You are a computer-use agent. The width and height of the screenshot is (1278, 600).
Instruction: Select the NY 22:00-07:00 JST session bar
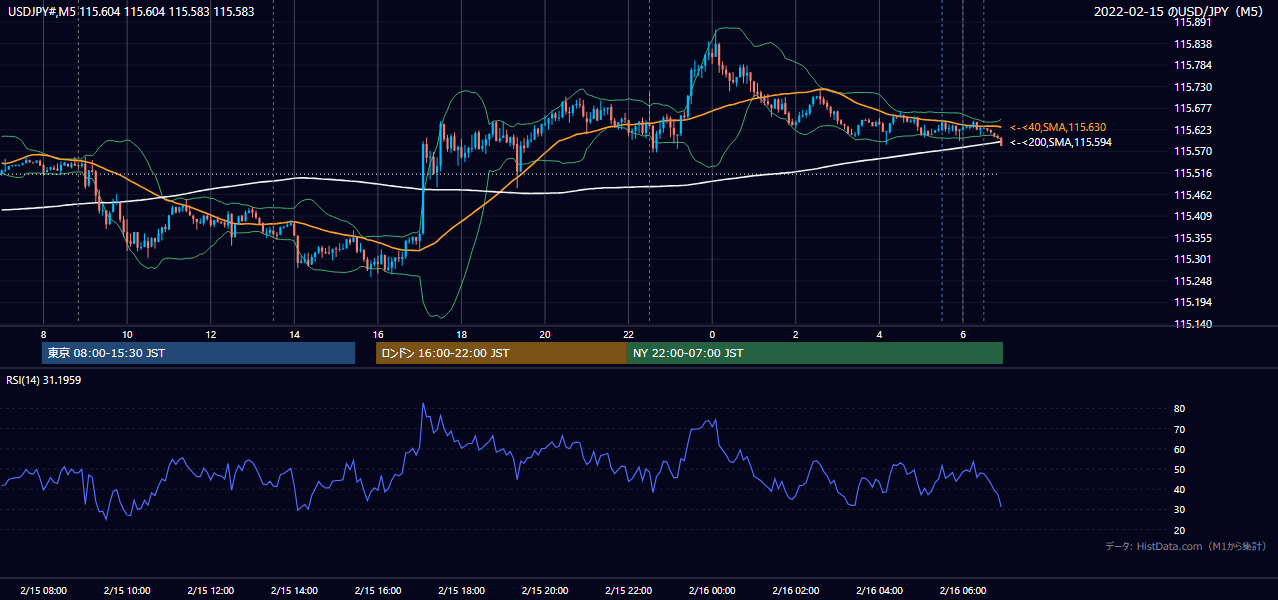[x=815, y=353]
